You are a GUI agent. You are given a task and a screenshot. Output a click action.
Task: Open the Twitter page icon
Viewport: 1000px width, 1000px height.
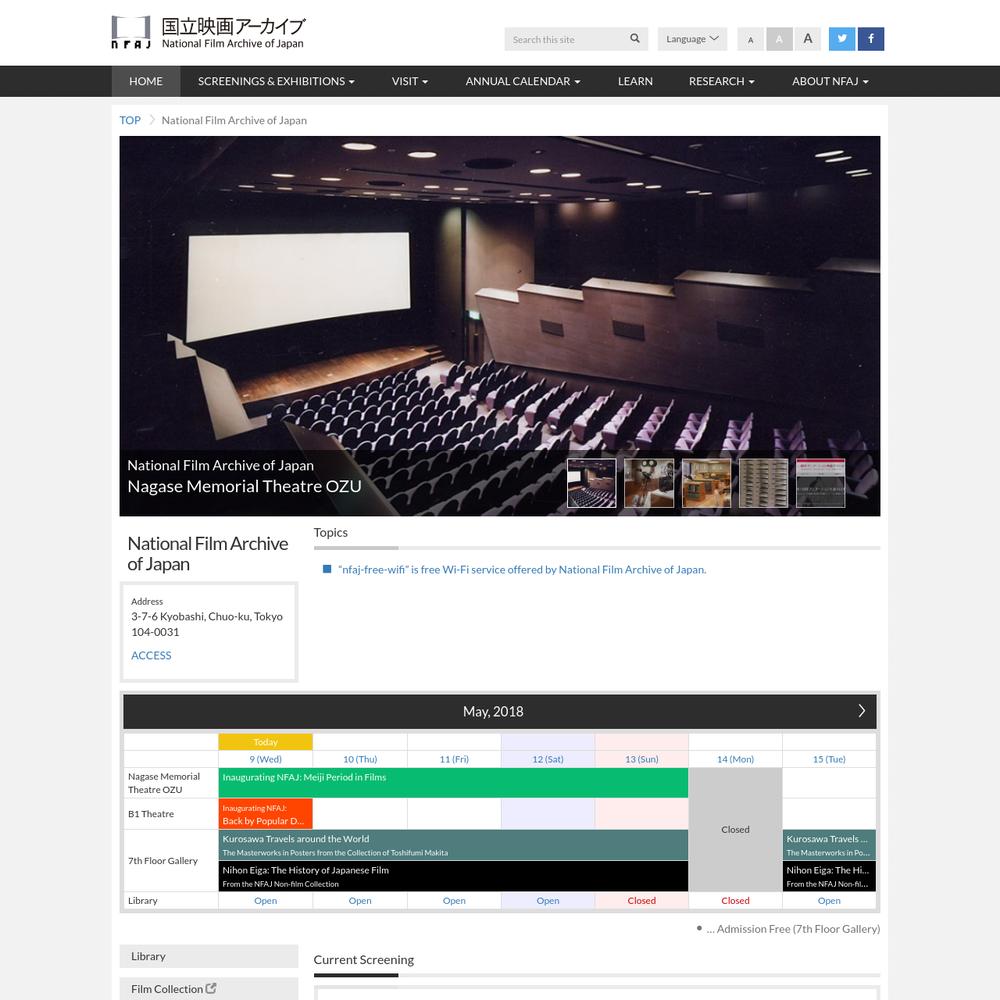842,39
